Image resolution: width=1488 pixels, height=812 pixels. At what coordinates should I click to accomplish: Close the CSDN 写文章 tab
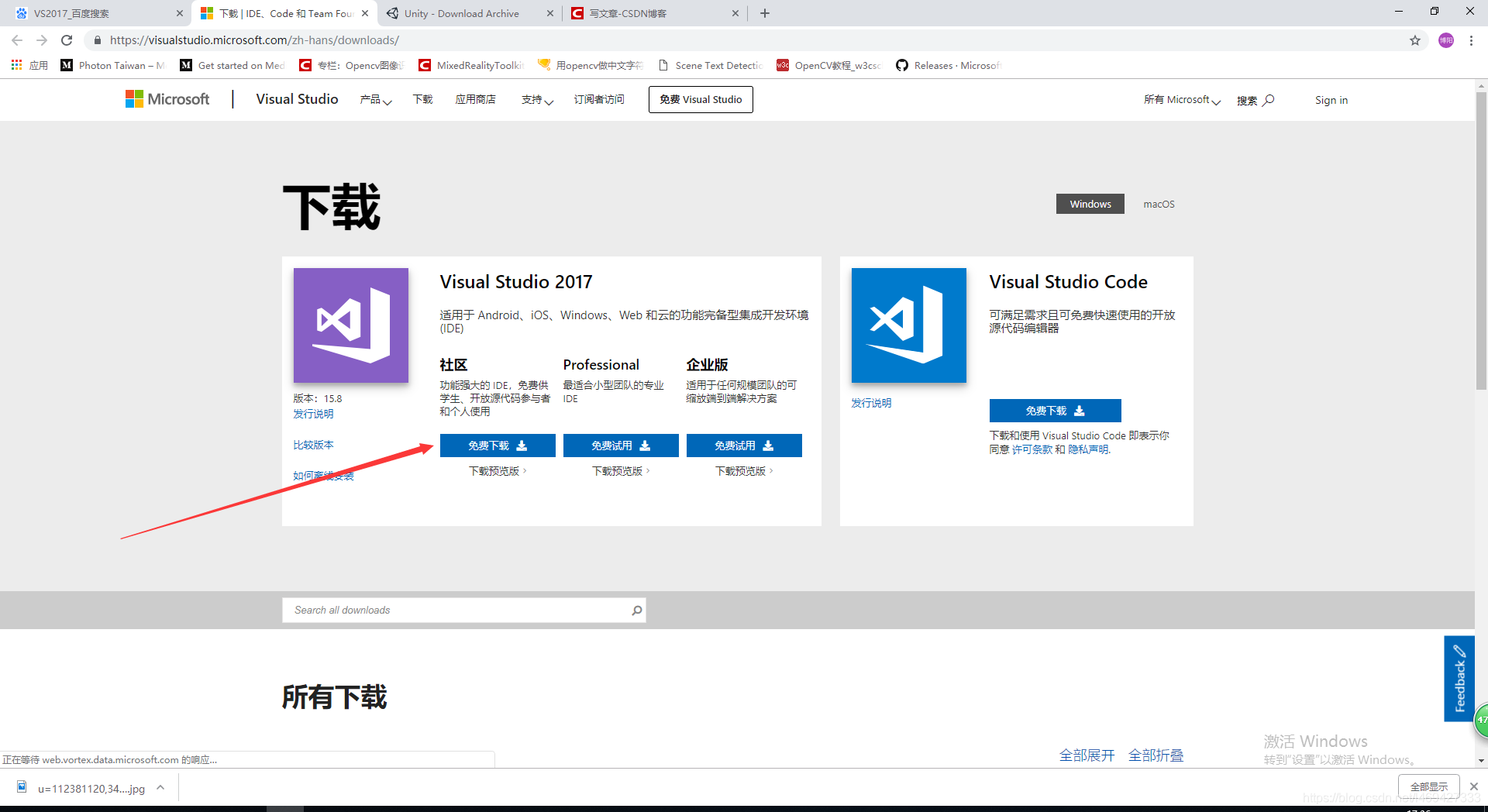point(735,13)
